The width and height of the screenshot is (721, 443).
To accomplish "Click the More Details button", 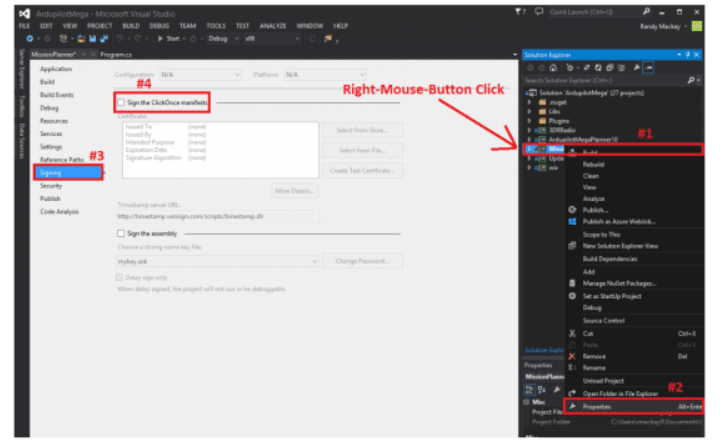I will 295,191.
